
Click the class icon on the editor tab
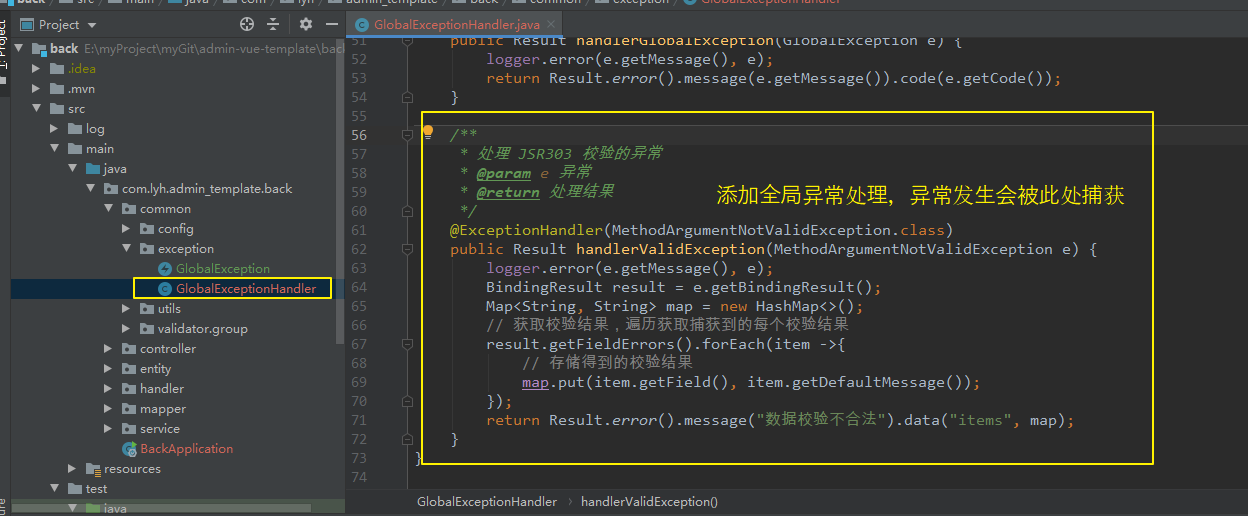(x=362, y=24)
